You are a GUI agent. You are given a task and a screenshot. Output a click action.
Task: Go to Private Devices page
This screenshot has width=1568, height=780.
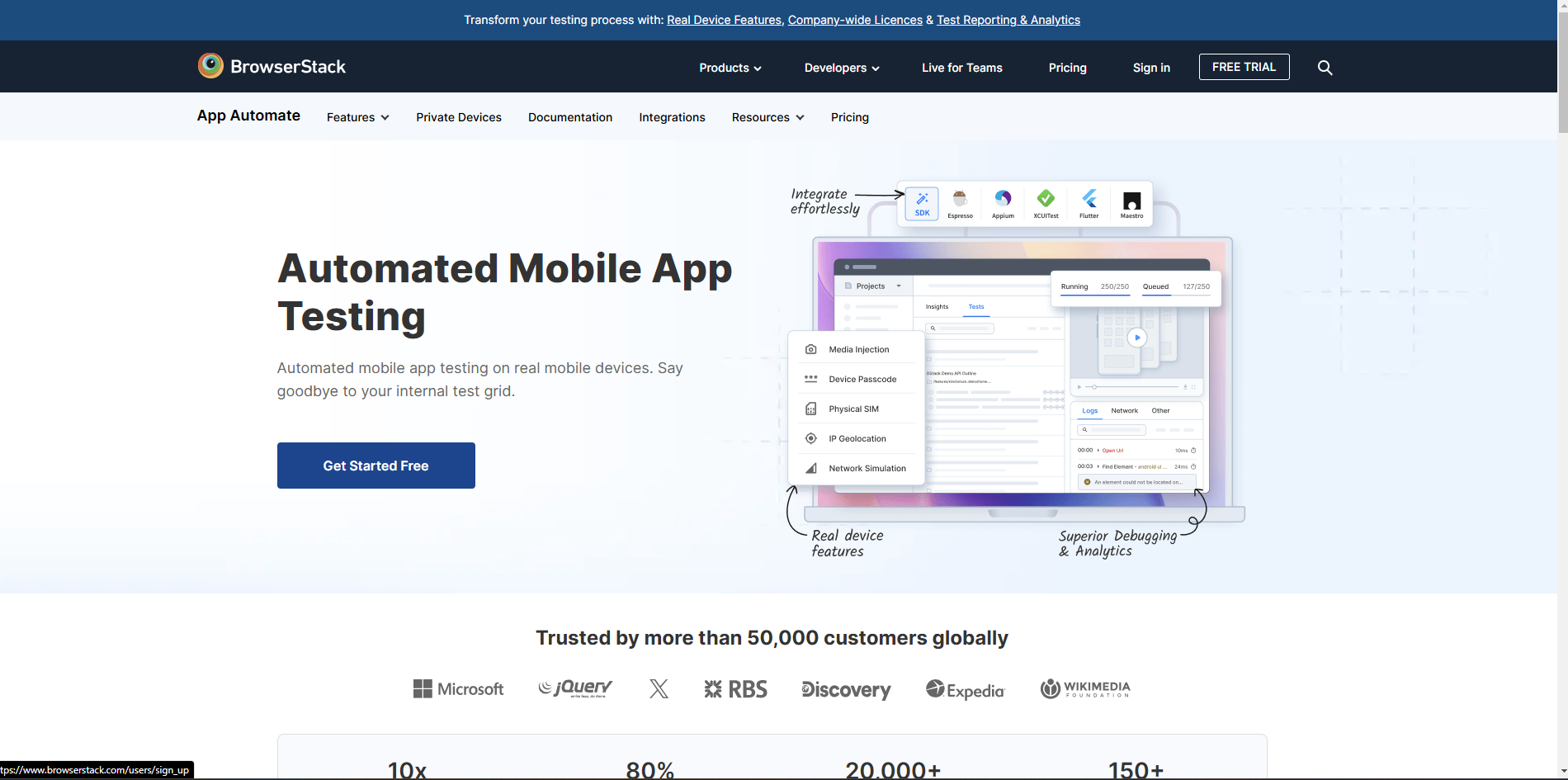[458, 117]
